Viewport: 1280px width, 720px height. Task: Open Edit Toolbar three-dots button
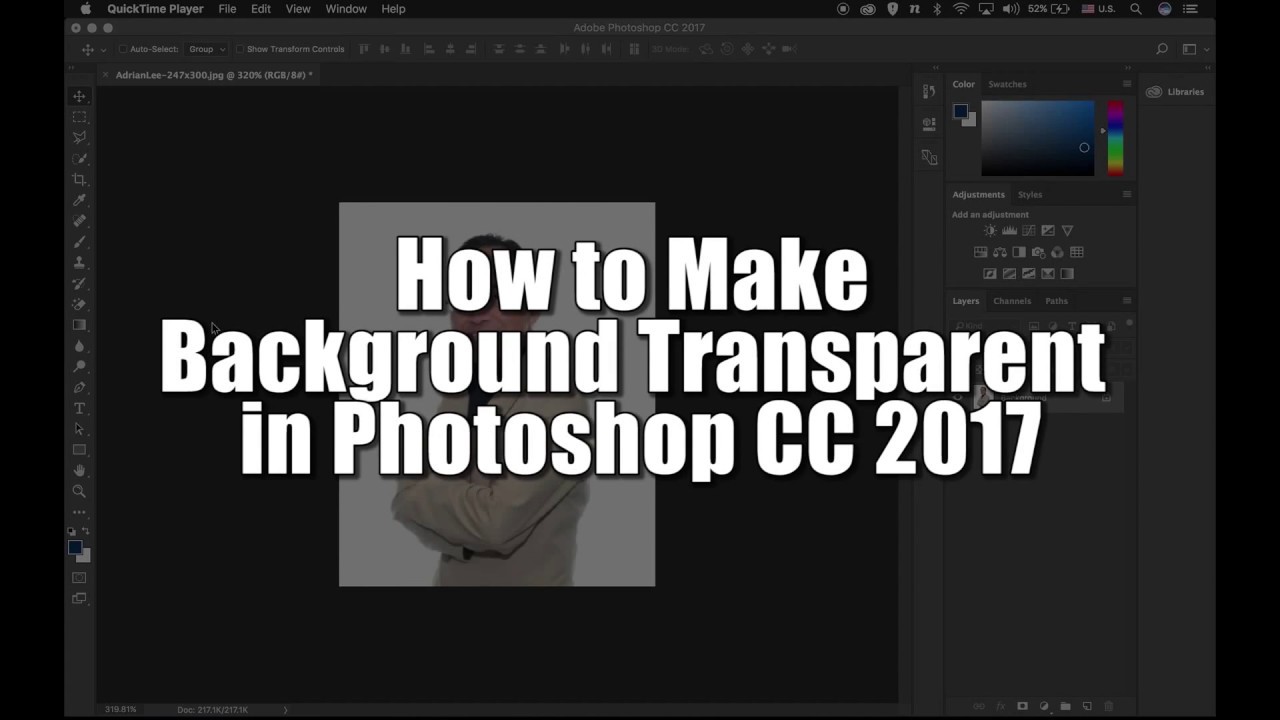79,512
